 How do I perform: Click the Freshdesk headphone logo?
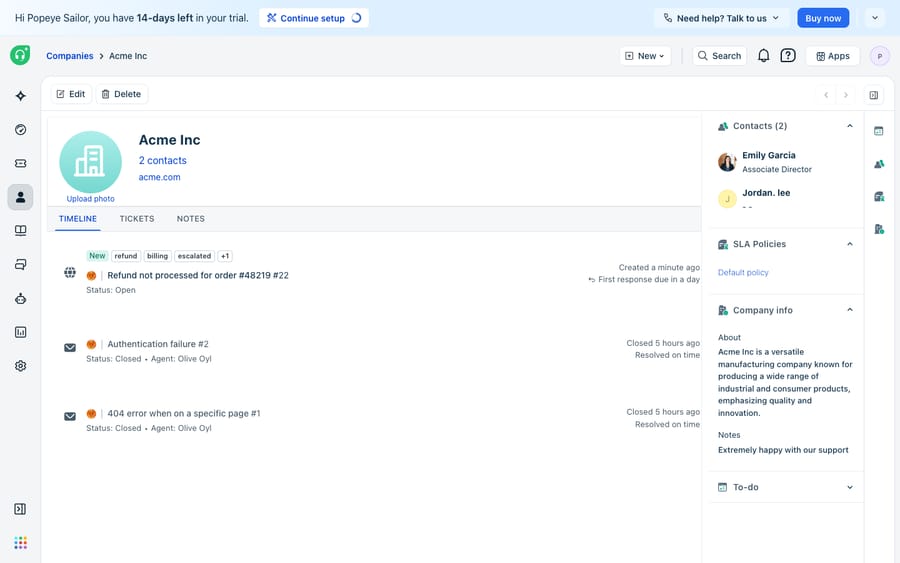(20, 55)
